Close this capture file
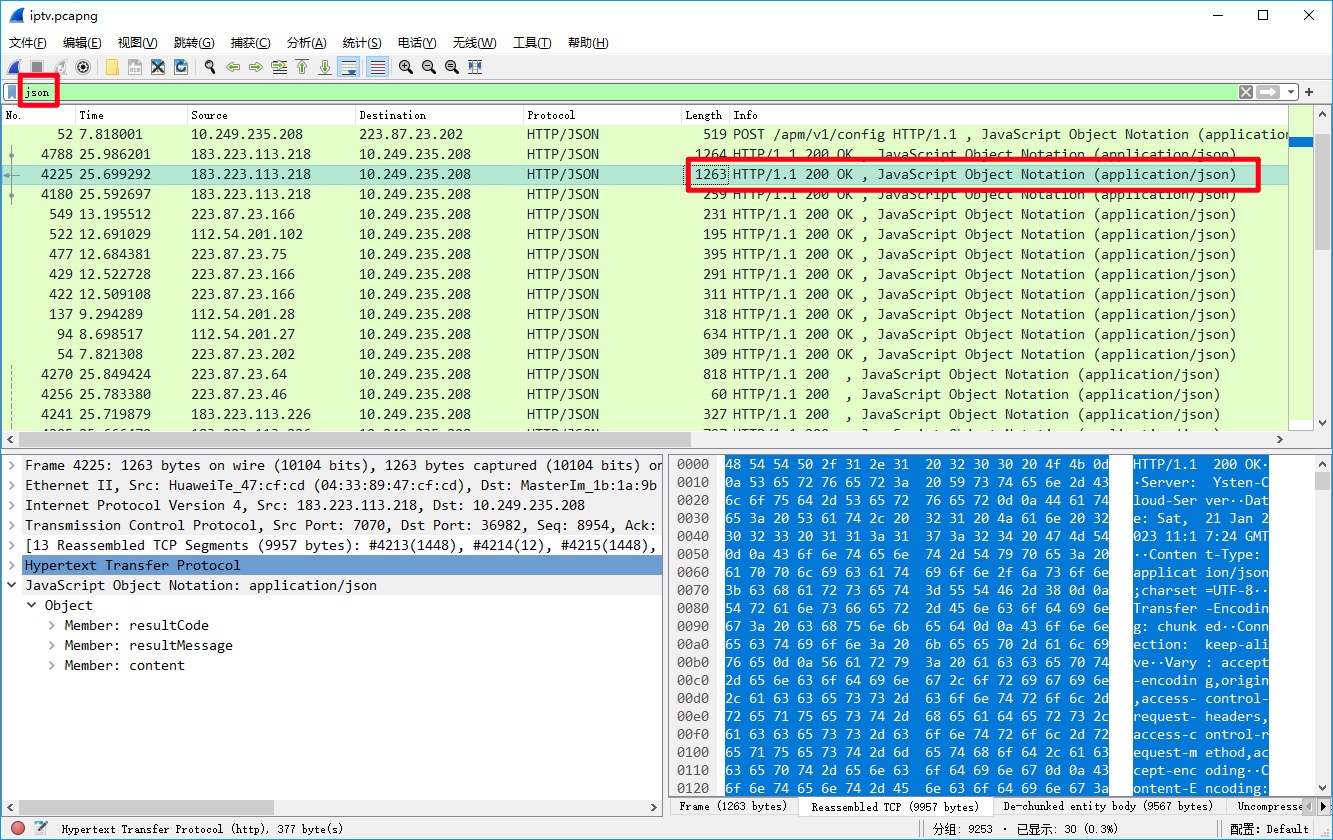Viewport: 1333px width, 840px height. [158, 67]
